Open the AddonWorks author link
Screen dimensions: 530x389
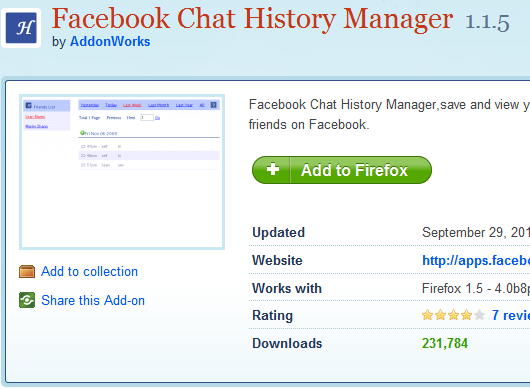(x=110, y=42)
